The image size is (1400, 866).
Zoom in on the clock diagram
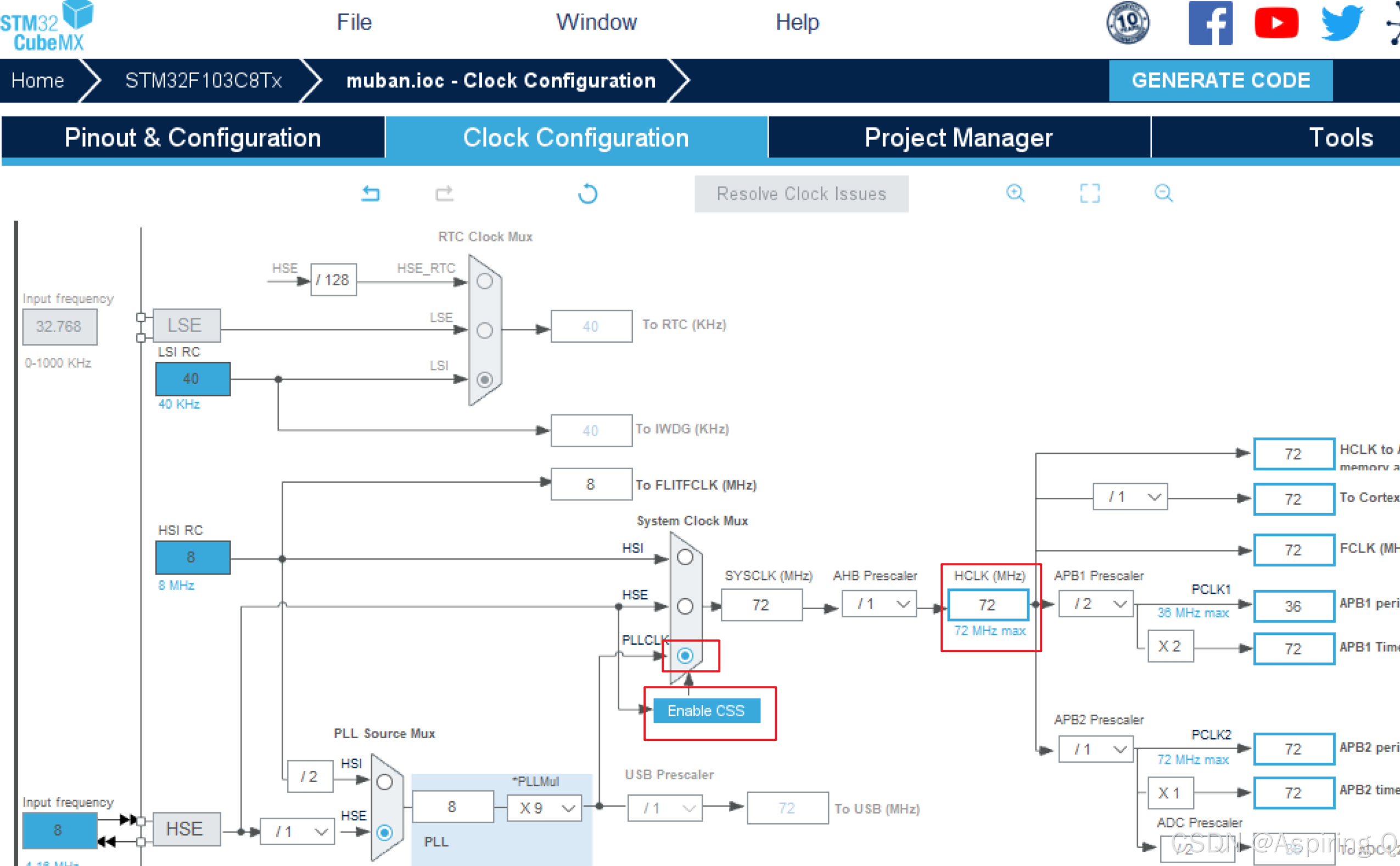tap(1015, 193)
